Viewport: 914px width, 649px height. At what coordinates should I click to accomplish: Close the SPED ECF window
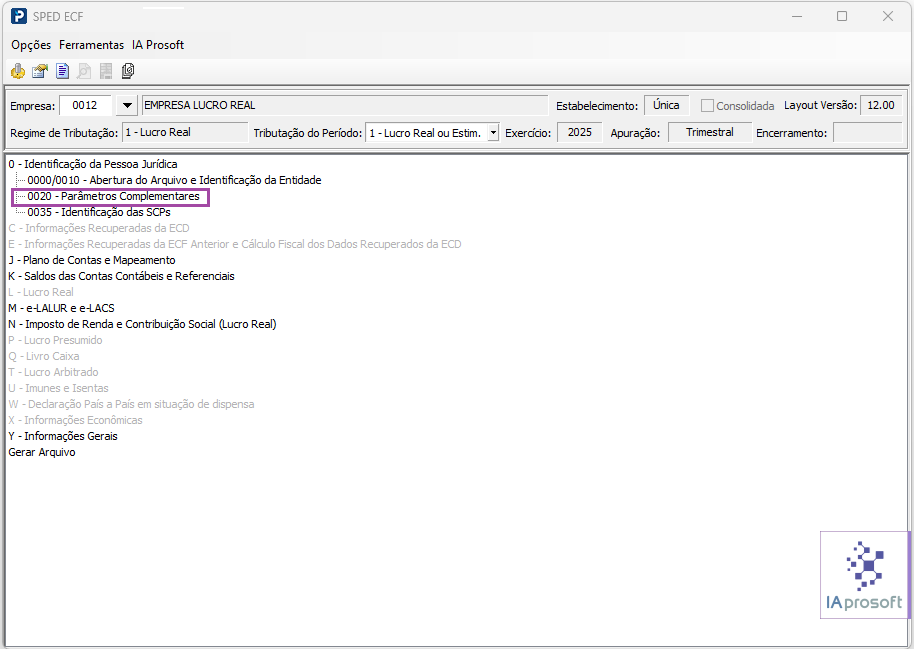point(888,16)
